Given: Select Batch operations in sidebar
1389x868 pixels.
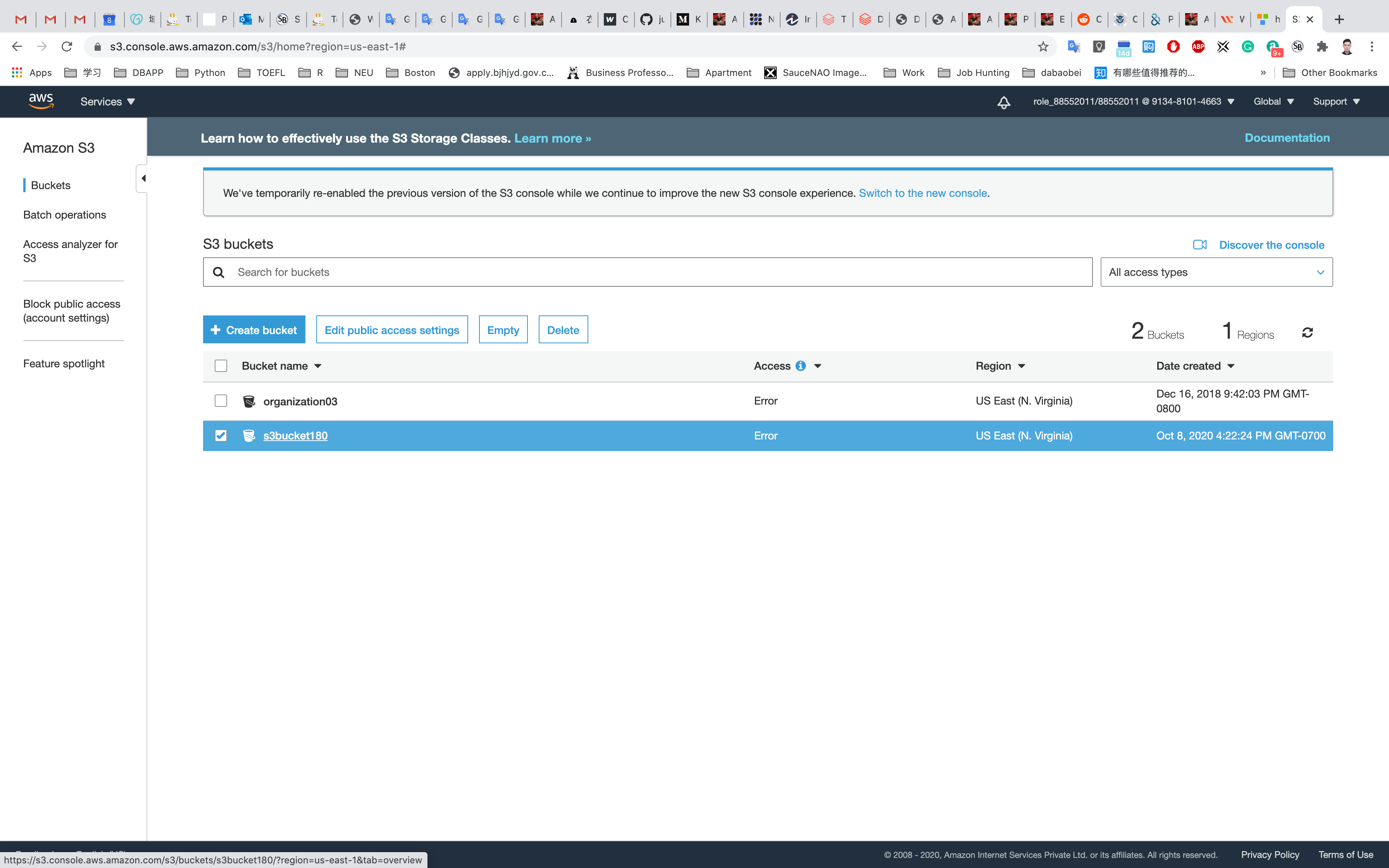Looking at the screenshot, I should (64, 215).
